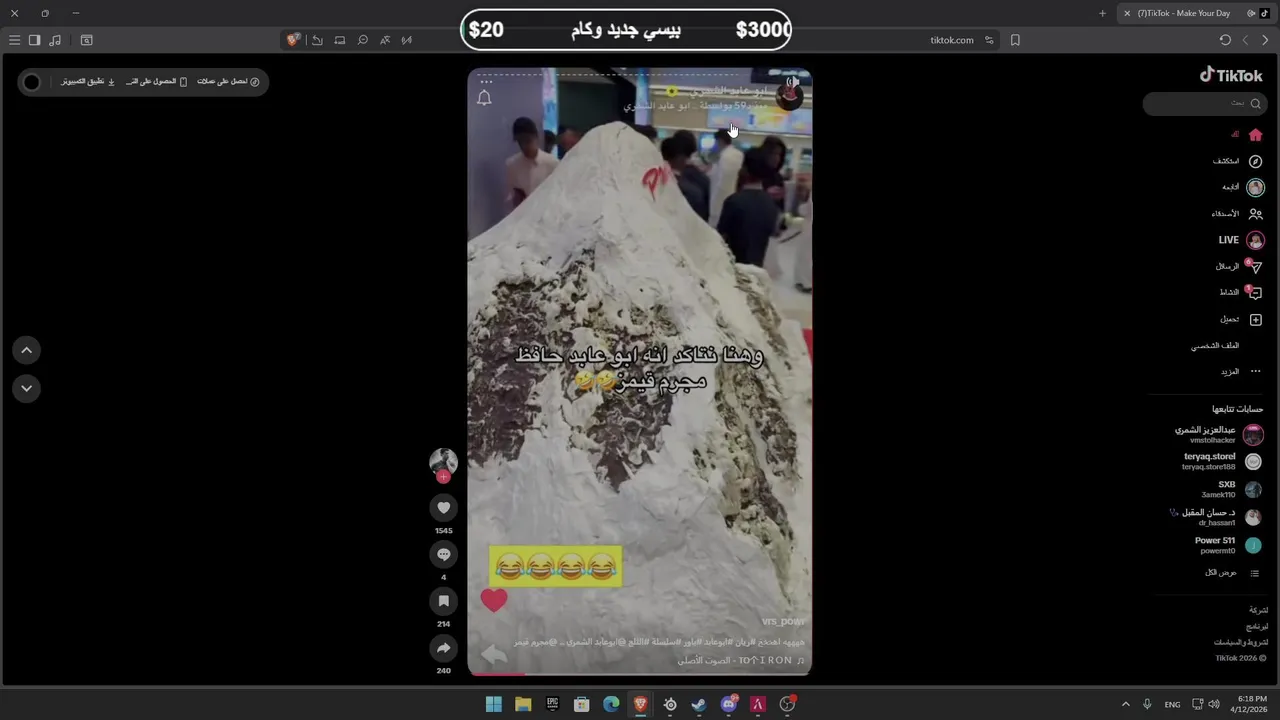This screenshot has height=720, width=1280.
Task: Open a new tab with the plus button
Action: [x=1102, y=13]
